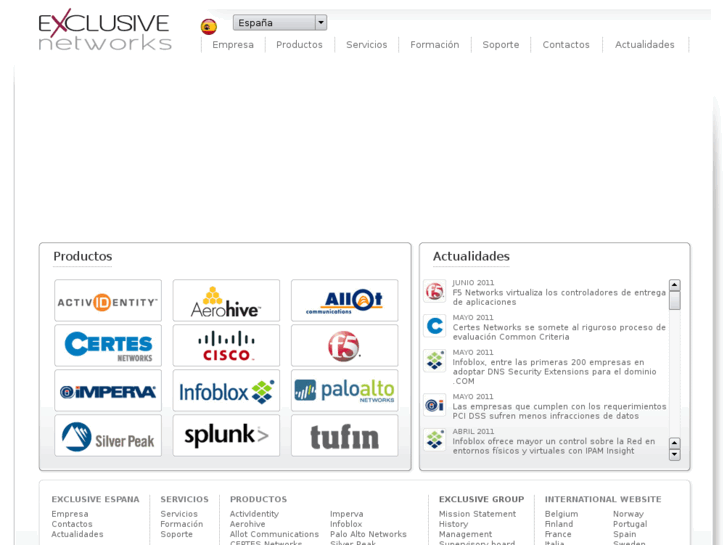Open the Servicios menu
727x545 pixels.
click(366, 45)
